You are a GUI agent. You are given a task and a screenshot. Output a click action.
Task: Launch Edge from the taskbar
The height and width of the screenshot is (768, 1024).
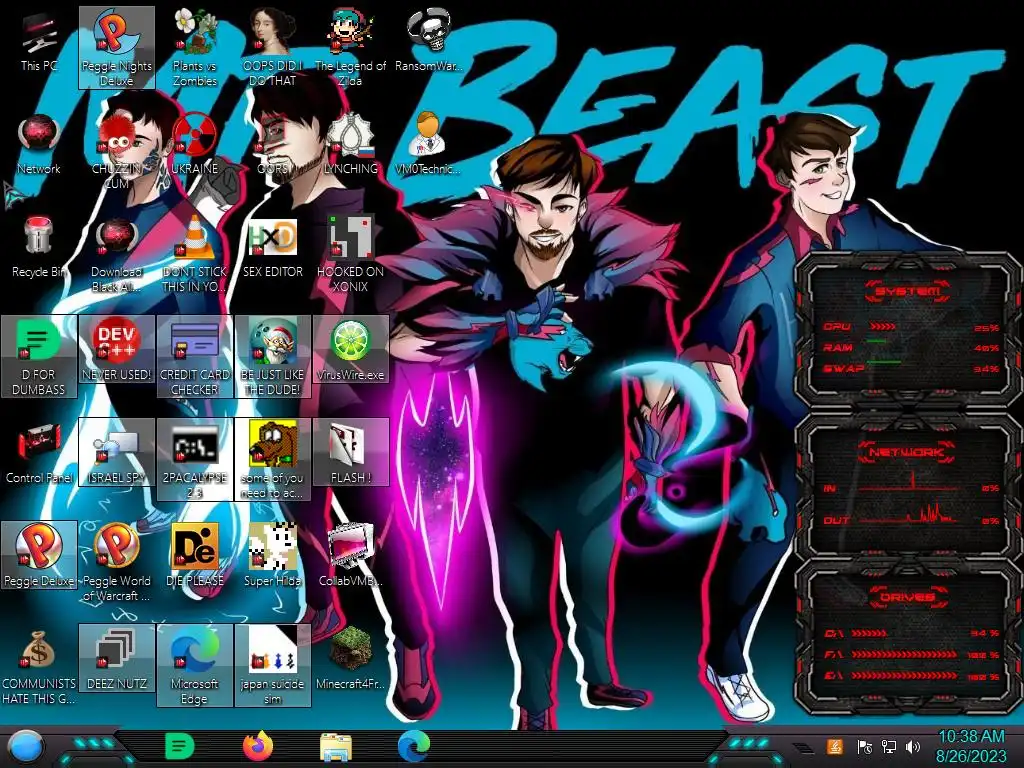[x=414, y=746]
